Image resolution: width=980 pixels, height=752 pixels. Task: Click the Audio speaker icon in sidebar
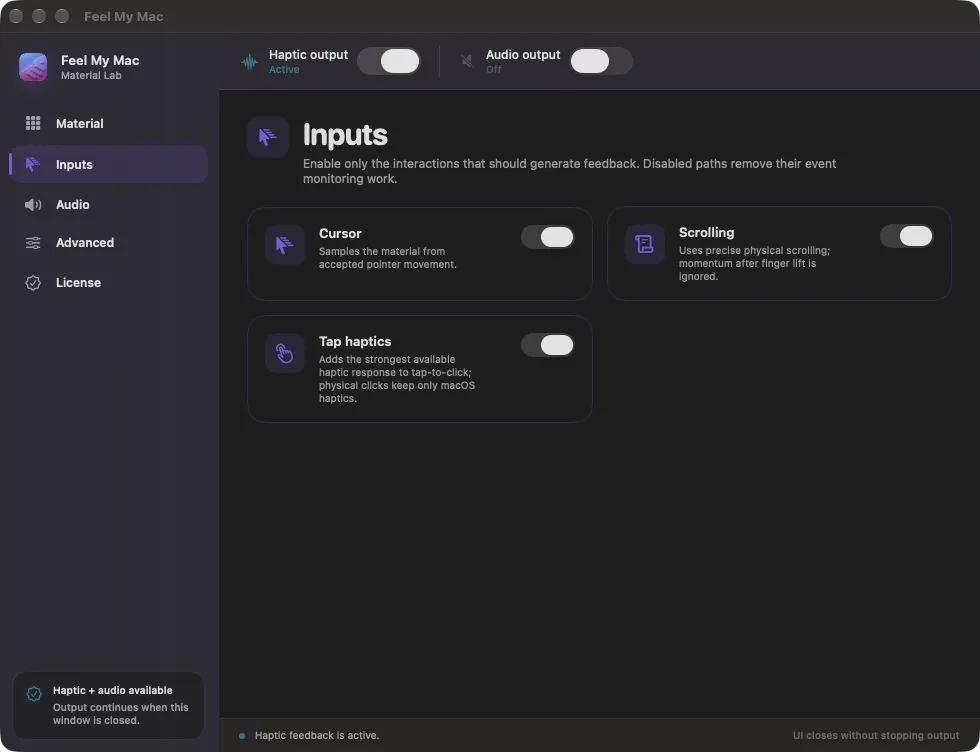pyautogui.click(x=33, y=204)
